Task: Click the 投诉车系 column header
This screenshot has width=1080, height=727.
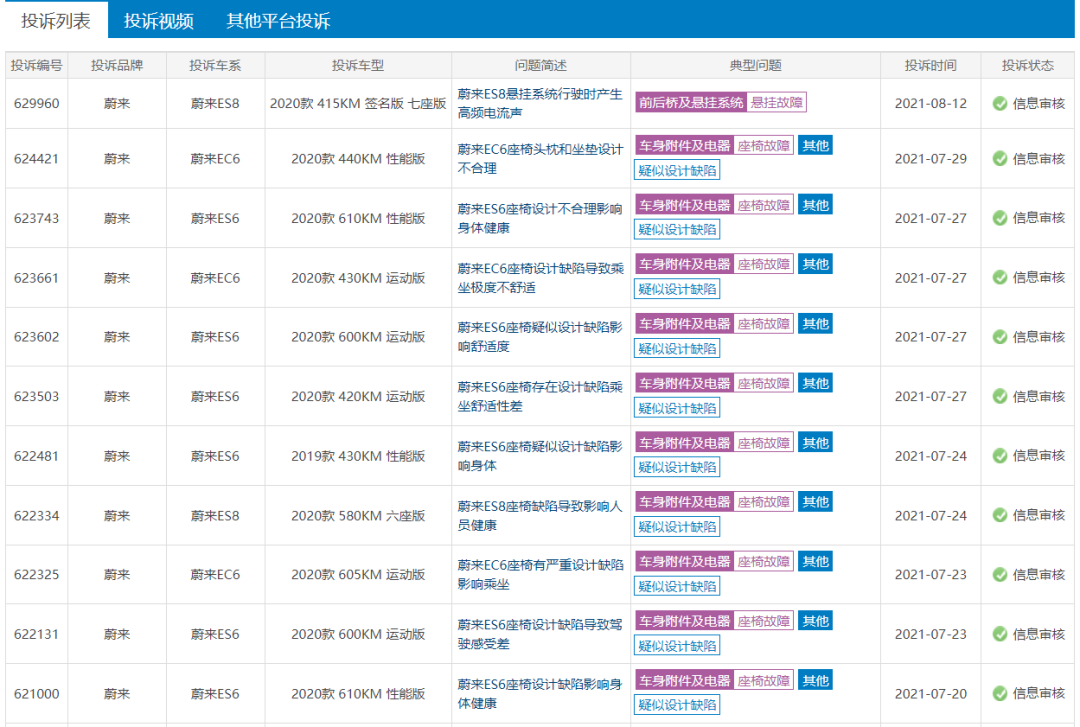Action: [215, 65]
